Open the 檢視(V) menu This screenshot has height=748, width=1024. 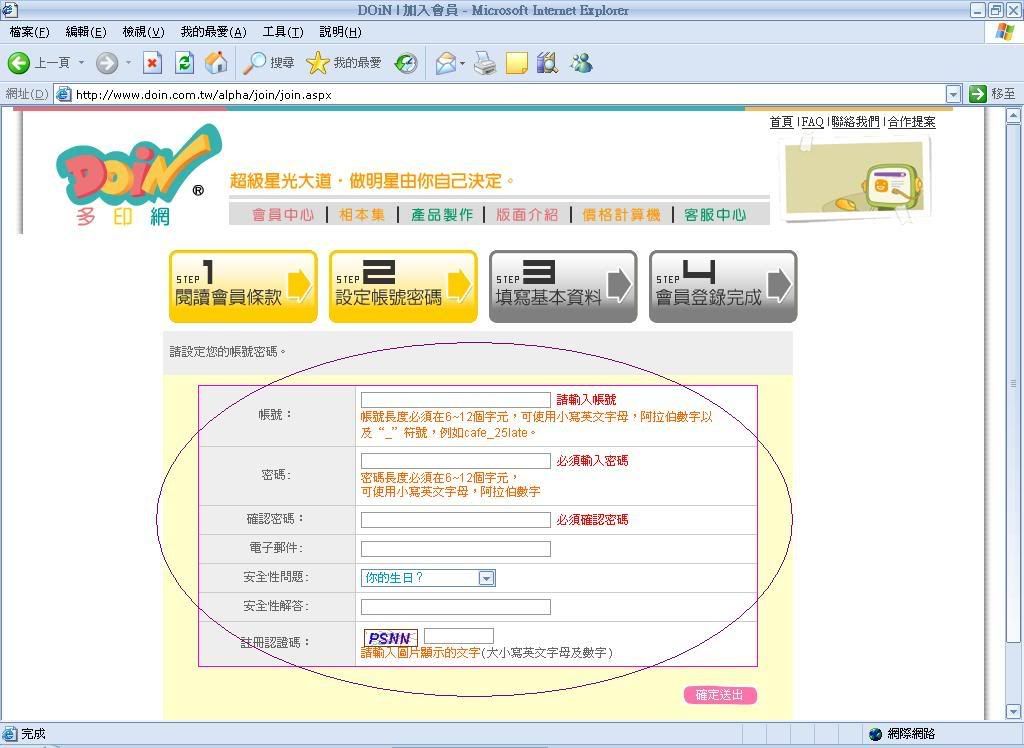click(x=142, y=32)
